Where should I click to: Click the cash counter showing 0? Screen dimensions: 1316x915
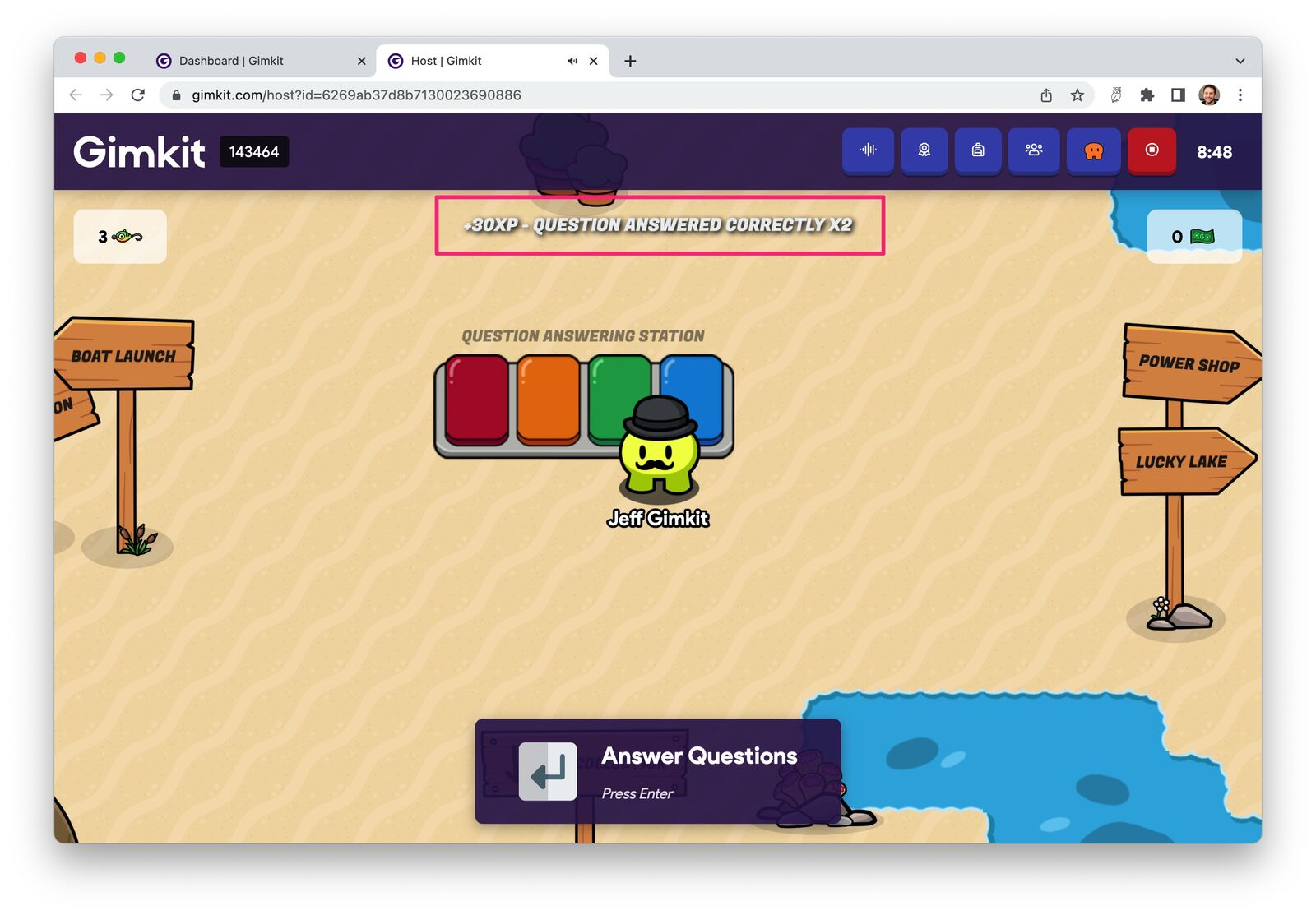click(x=1194, y=237)
